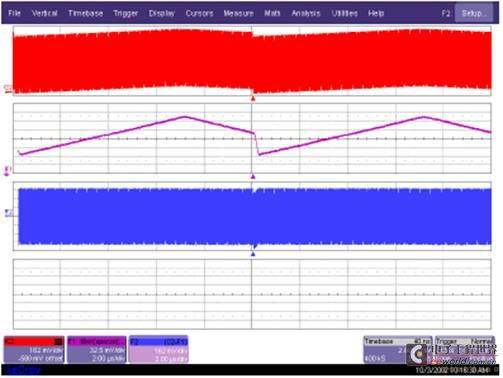This screenshot has height=378, width=503.
Task: Select the blue trigger triangle below F2 grid
Action: click(x=253, y=254)
